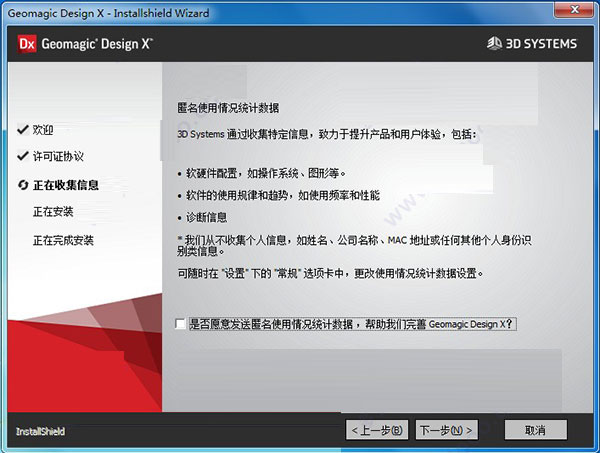
Task: Cancel installation with the 取消 button
Action: (x=536, y=430)
